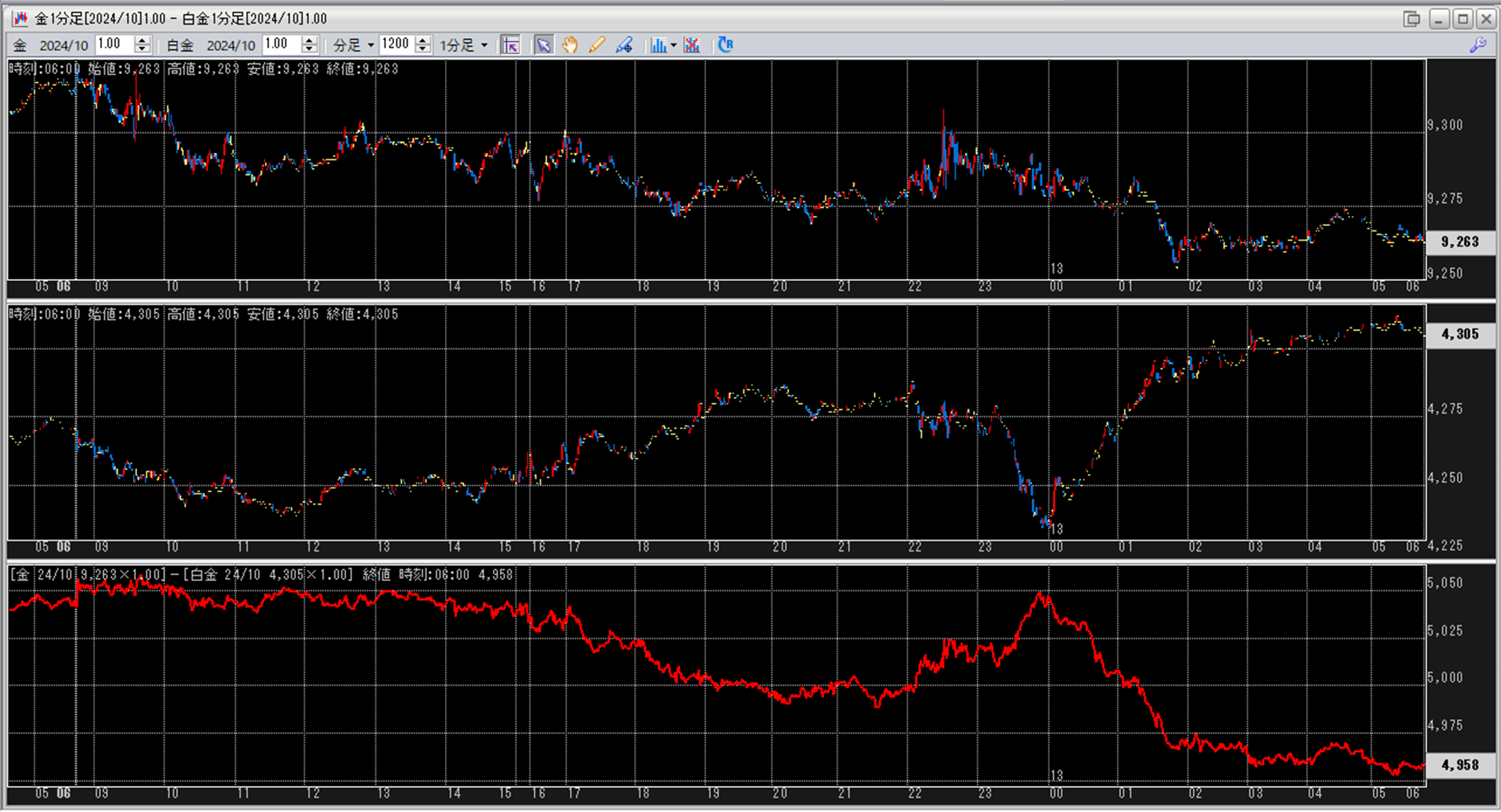This screenshot has width=1501, height=812.
Task: Click the delete indicators icon
Action: pyautogui.click(x=692, y=46)
